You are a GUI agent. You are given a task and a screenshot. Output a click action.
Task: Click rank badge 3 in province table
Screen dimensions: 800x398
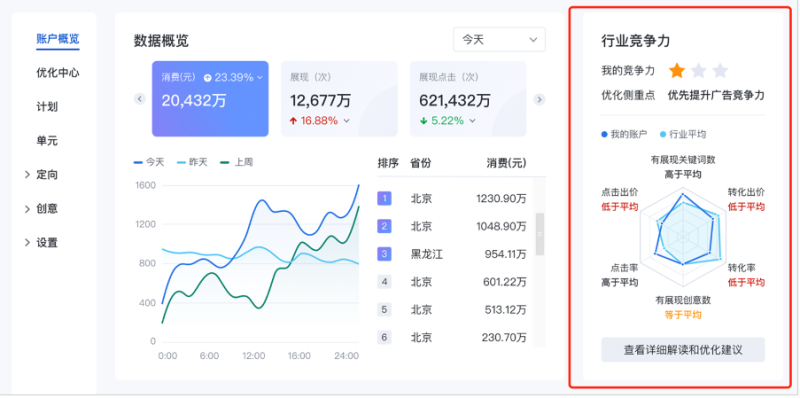pyautogui.click(x=384, y=254)
